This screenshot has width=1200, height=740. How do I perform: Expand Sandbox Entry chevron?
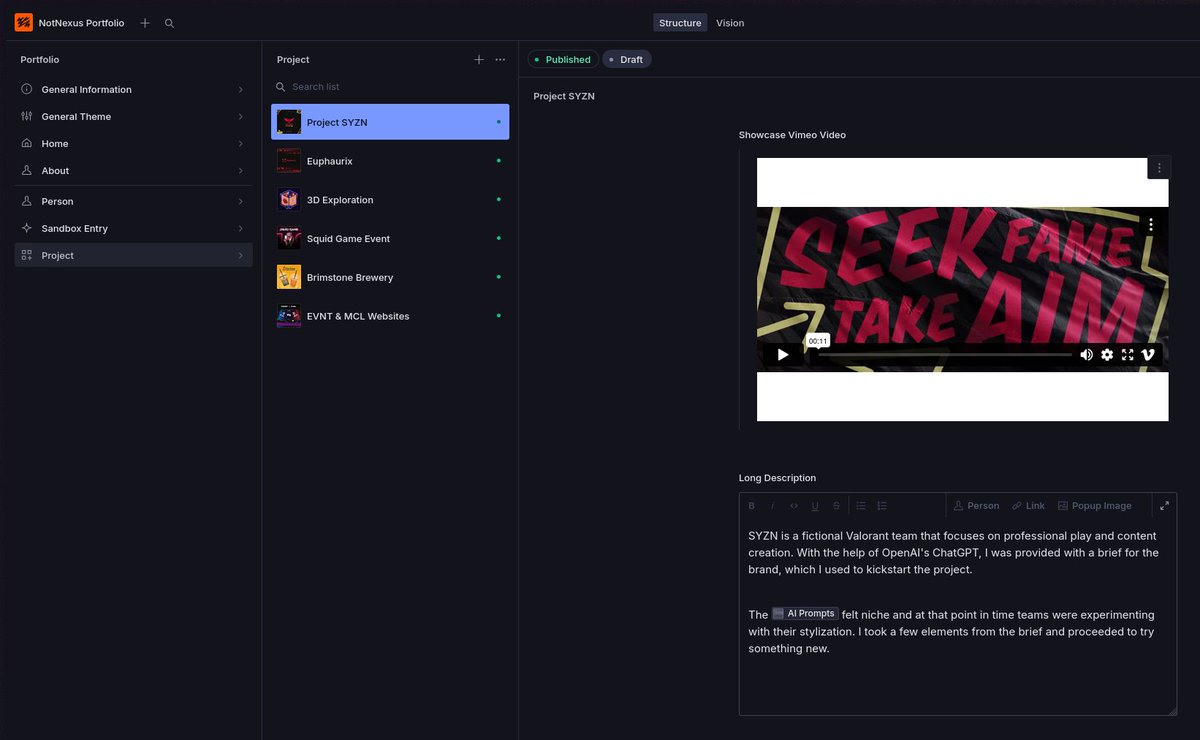click(241, 229)
